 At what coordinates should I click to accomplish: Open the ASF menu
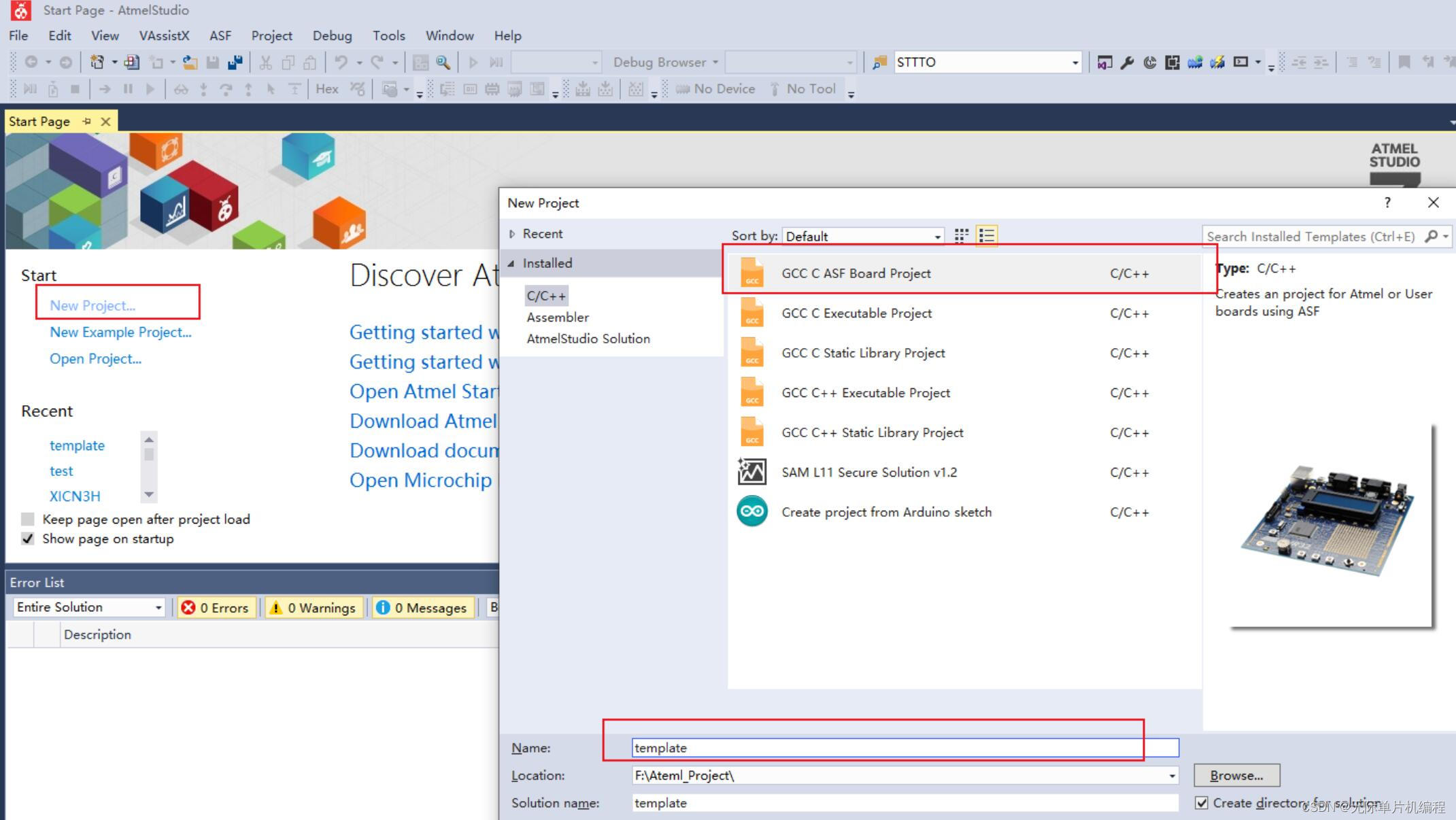tap(220, 35)
